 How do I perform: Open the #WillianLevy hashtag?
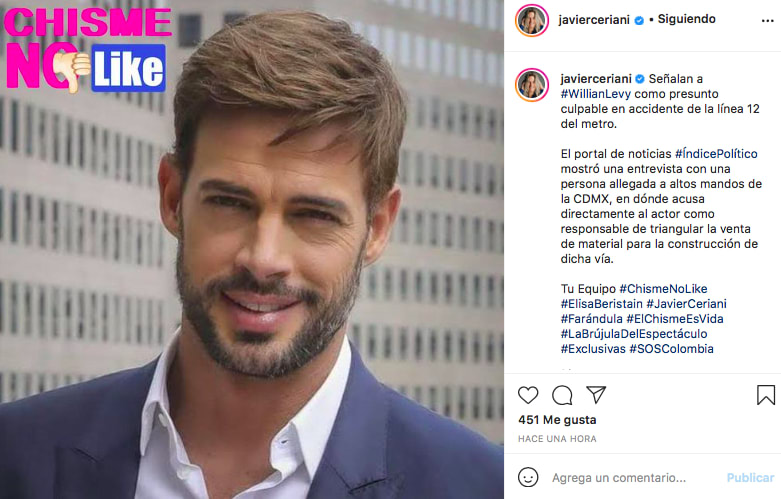[x=596, y=94]
